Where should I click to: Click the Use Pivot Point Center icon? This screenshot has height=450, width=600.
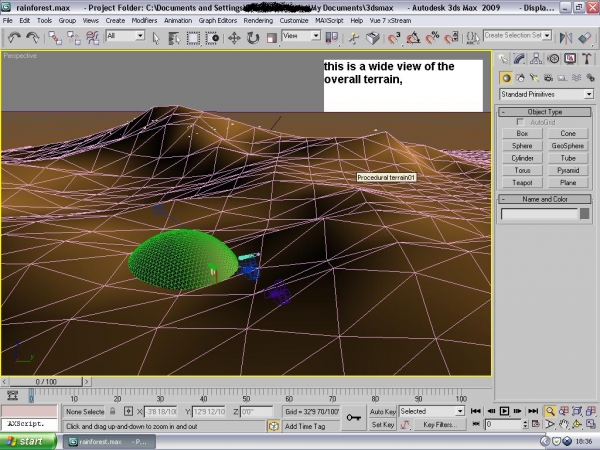tap(331, 38)
